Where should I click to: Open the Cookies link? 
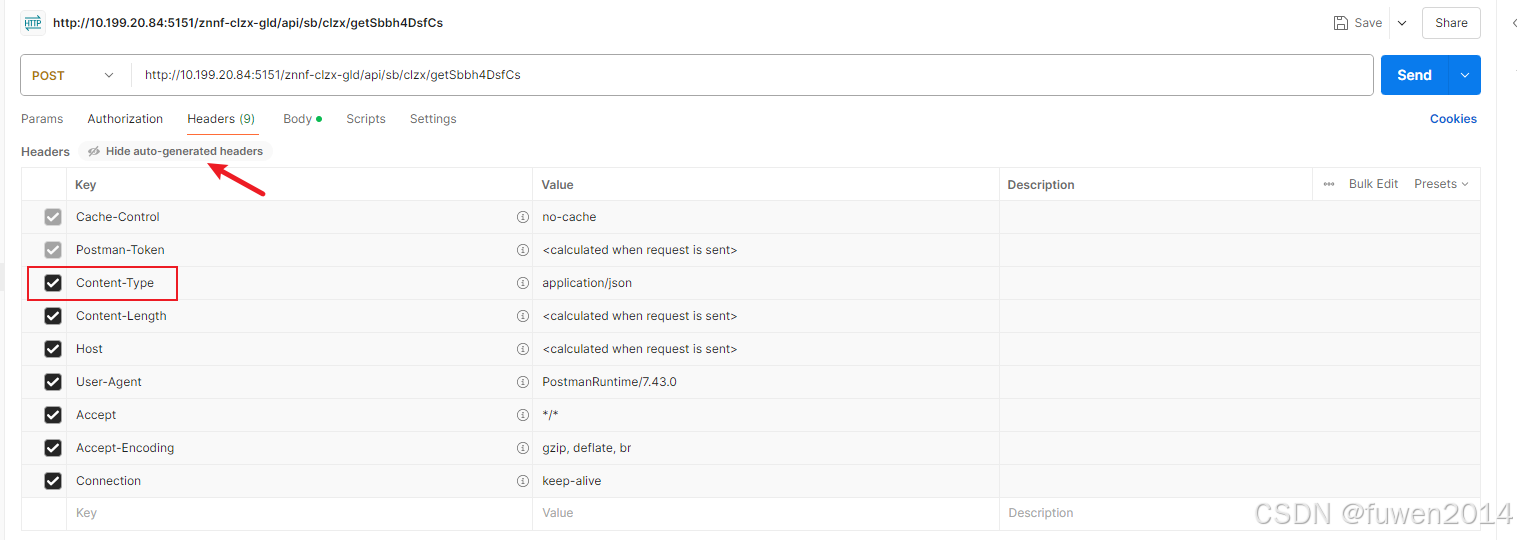tap(1452, 119)
